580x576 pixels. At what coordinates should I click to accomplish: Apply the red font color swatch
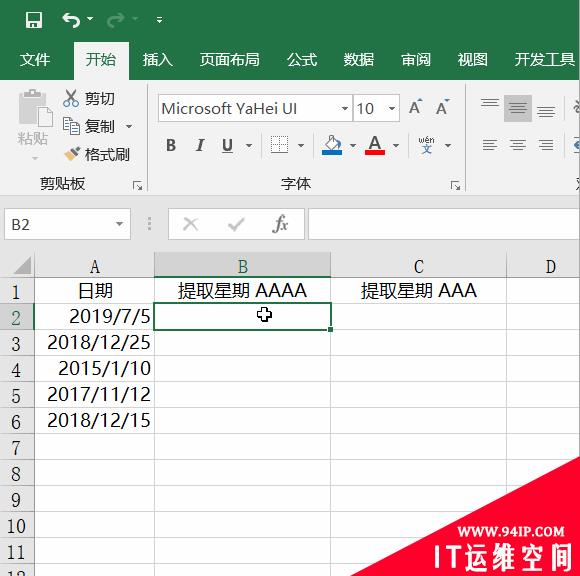(375, 145)
